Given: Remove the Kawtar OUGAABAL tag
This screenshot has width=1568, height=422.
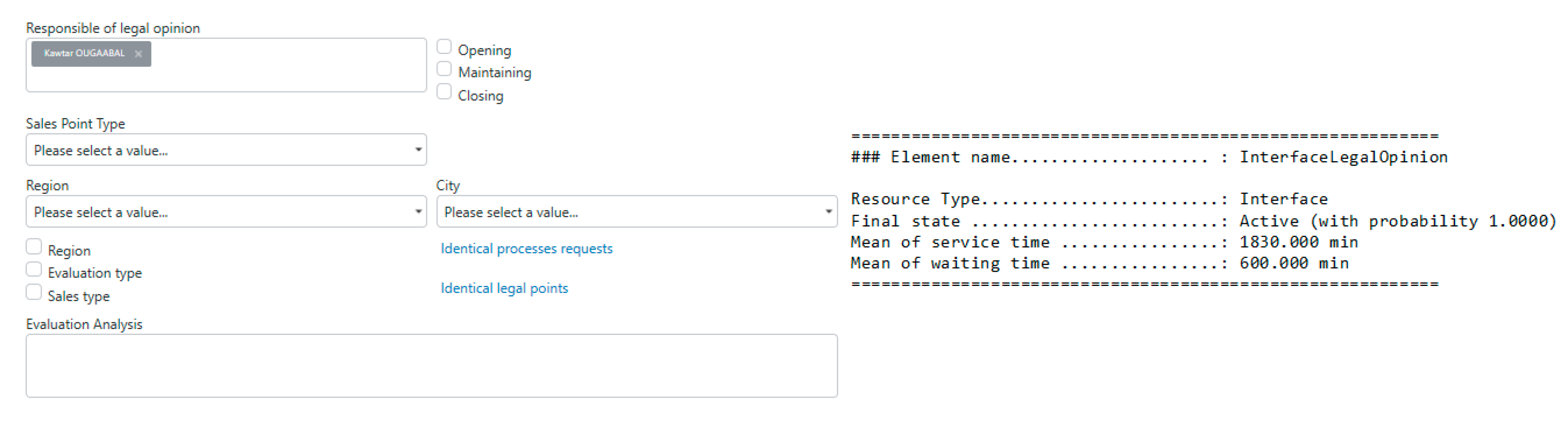Looking at the screenshot, I should click(x=138, y=54).
